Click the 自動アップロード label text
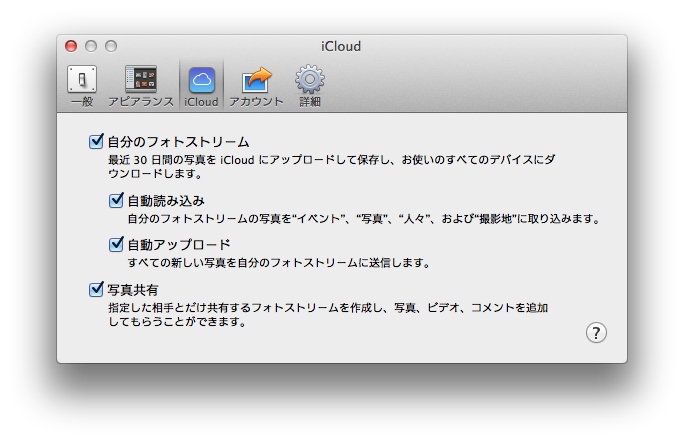684x442 pixels. [x=179, y=245]
